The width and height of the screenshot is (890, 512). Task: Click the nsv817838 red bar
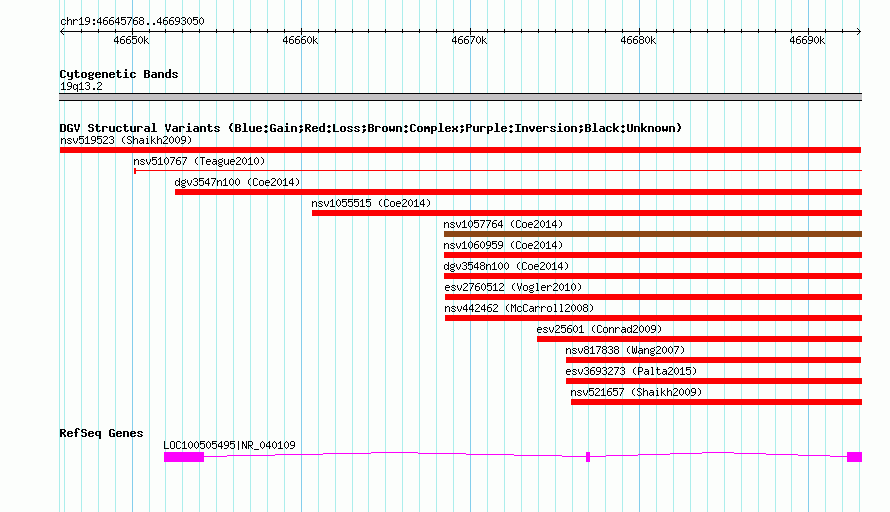pos(713,360)
